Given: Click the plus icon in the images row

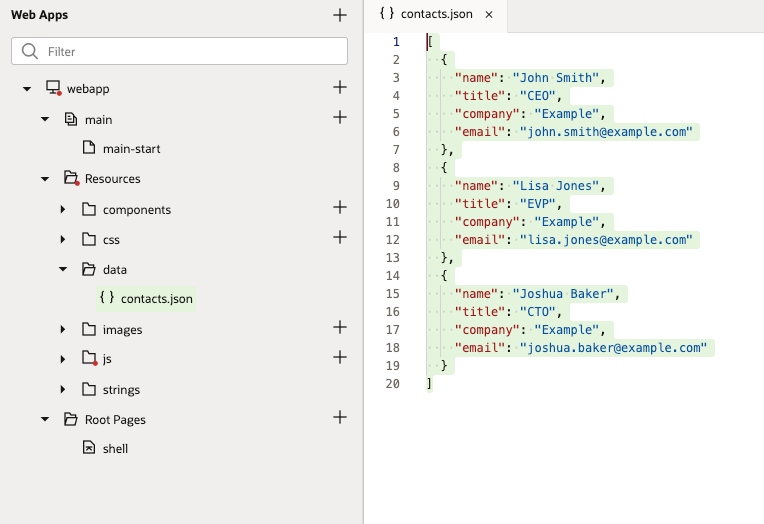Looking at the screenshot, I should [x=340, y=327].
